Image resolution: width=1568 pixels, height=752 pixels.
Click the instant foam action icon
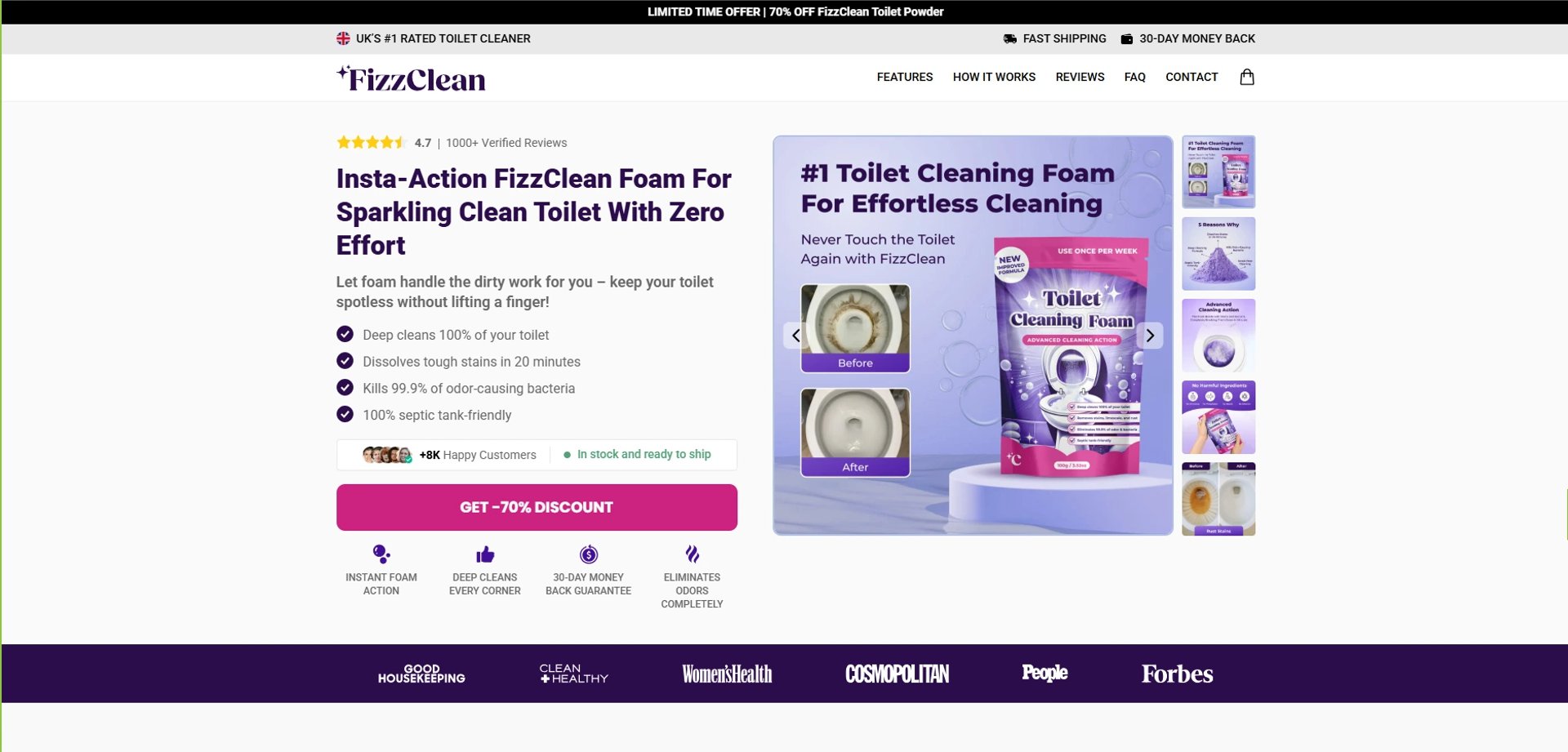pos(381,554)
